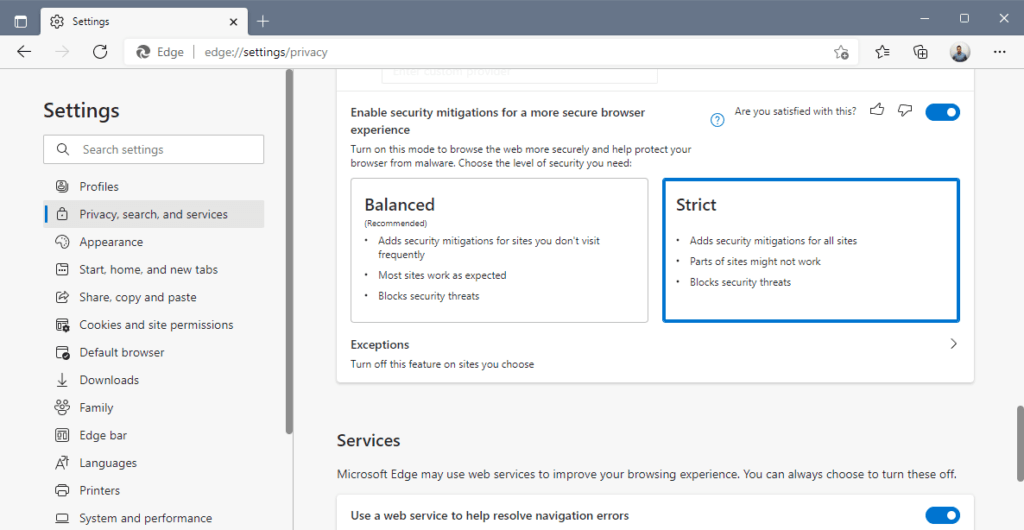This screenshot has height=530, width=1024.
Task: Click 'Turn off this feature on sites you choose'
Action: [442, 364]
